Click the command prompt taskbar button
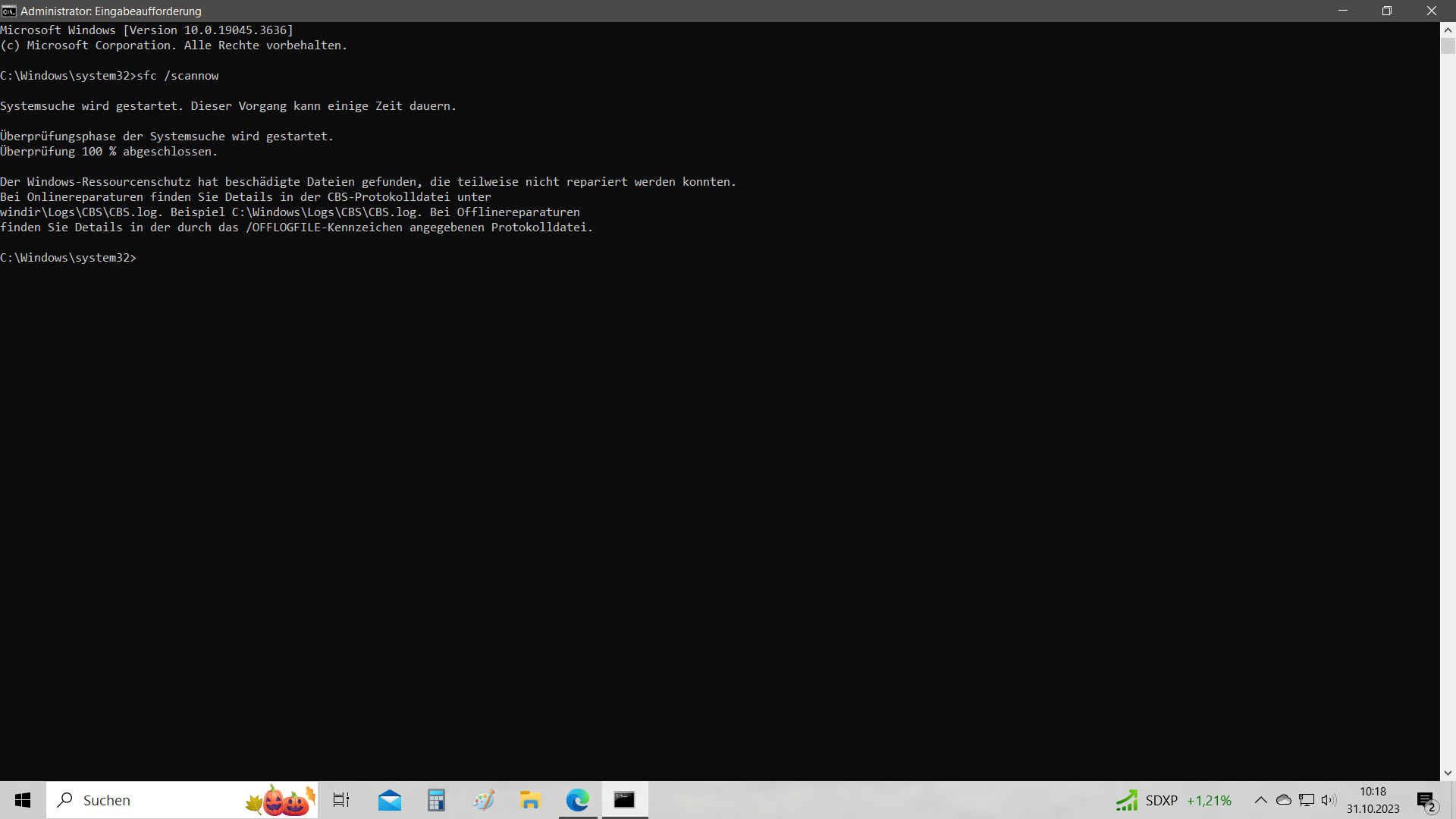 pyautogui.click(x=625, y=800)
